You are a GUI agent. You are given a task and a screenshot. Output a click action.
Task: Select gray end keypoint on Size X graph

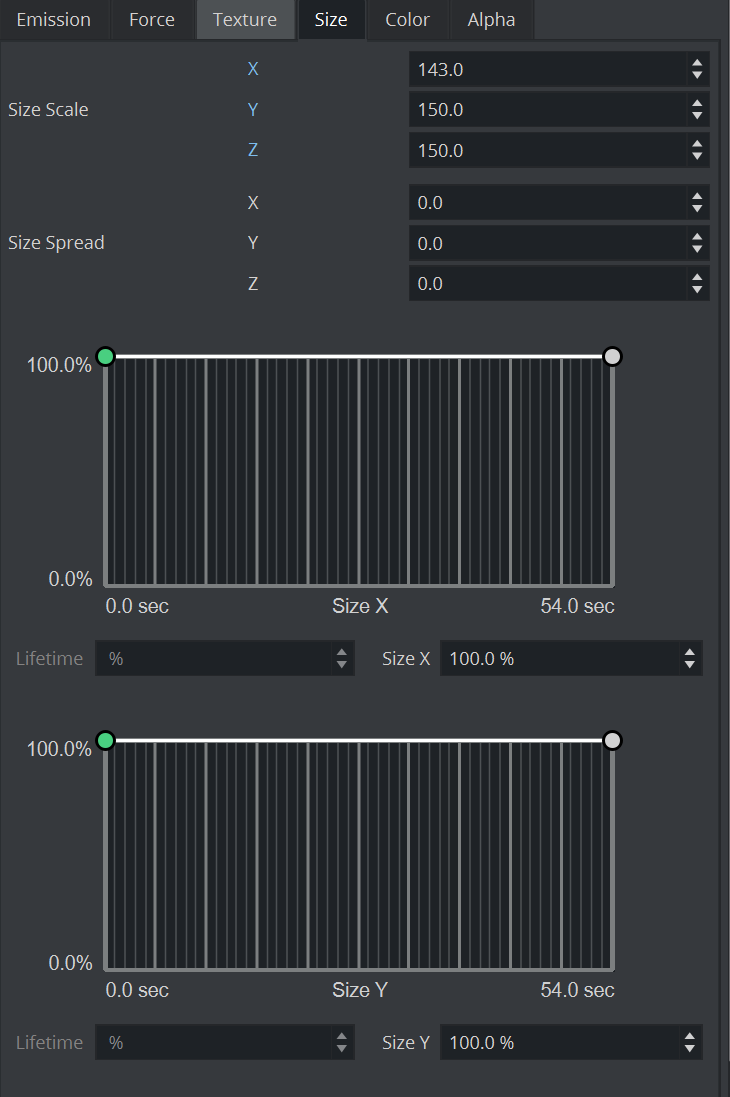[x=613, y=356]
